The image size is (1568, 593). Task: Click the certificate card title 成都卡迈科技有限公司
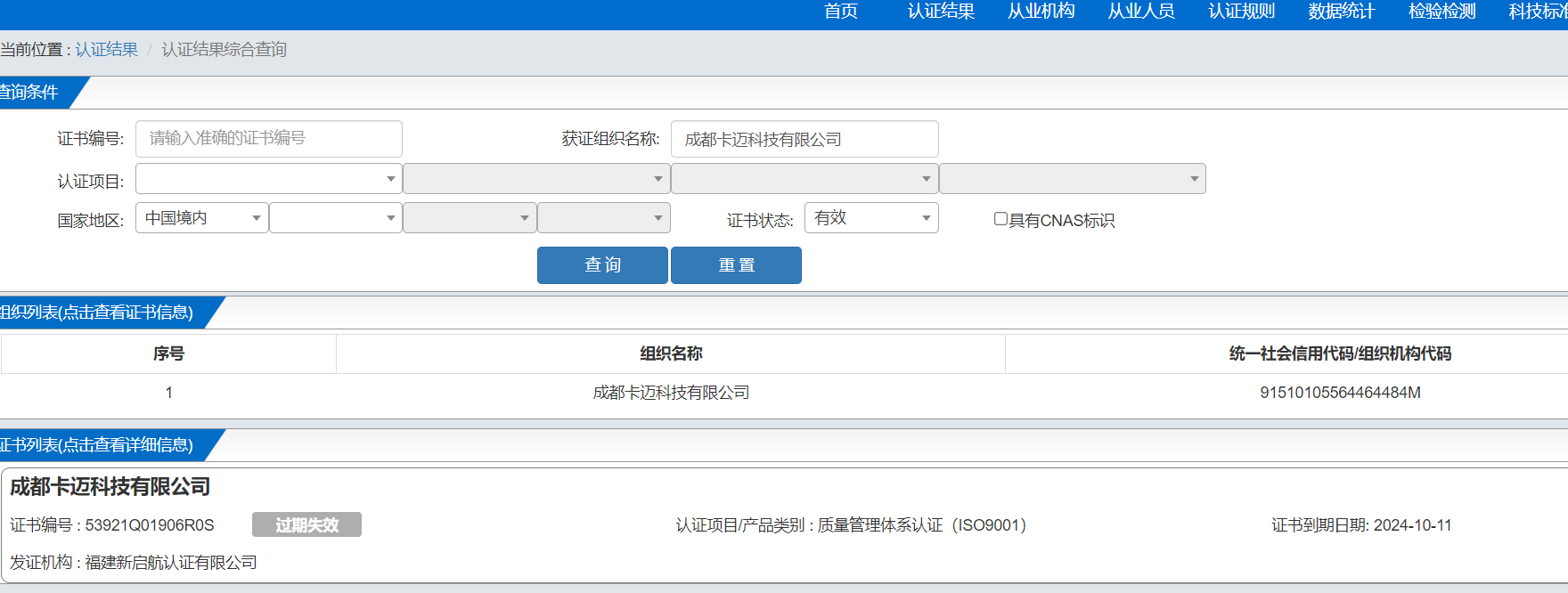click(110, 487)
